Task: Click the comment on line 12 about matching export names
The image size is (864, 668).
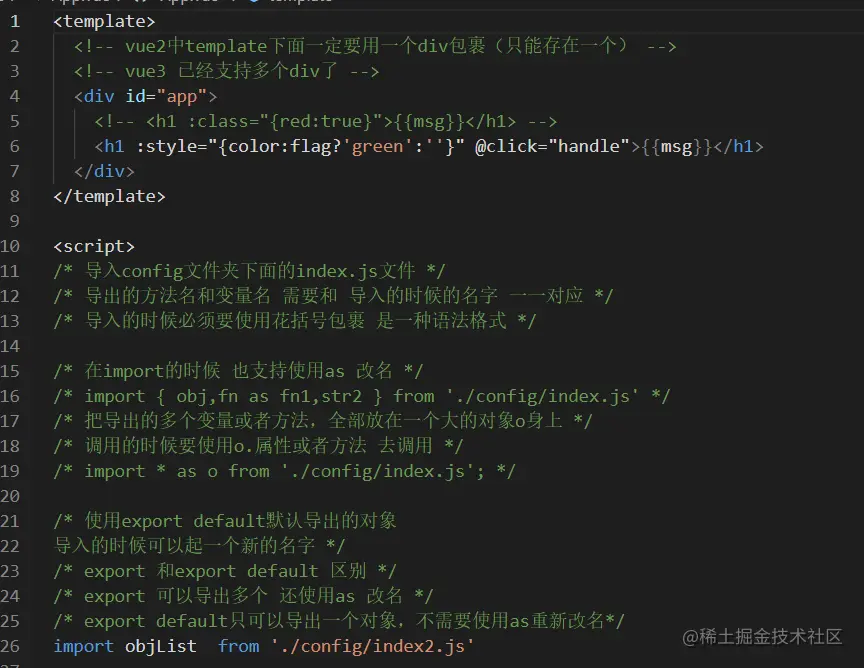Action: 333,296
